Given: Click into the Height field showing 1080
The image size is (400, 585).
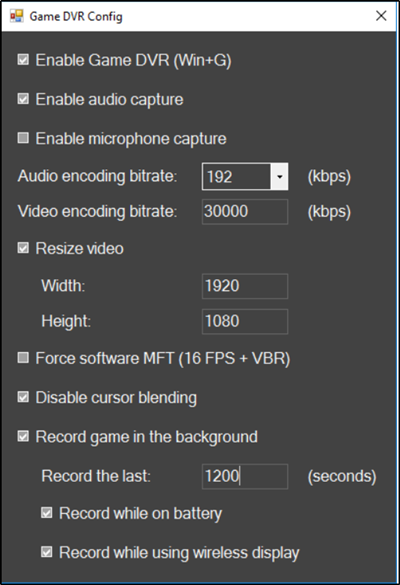Looking at the screenshot, I should 245,321.
